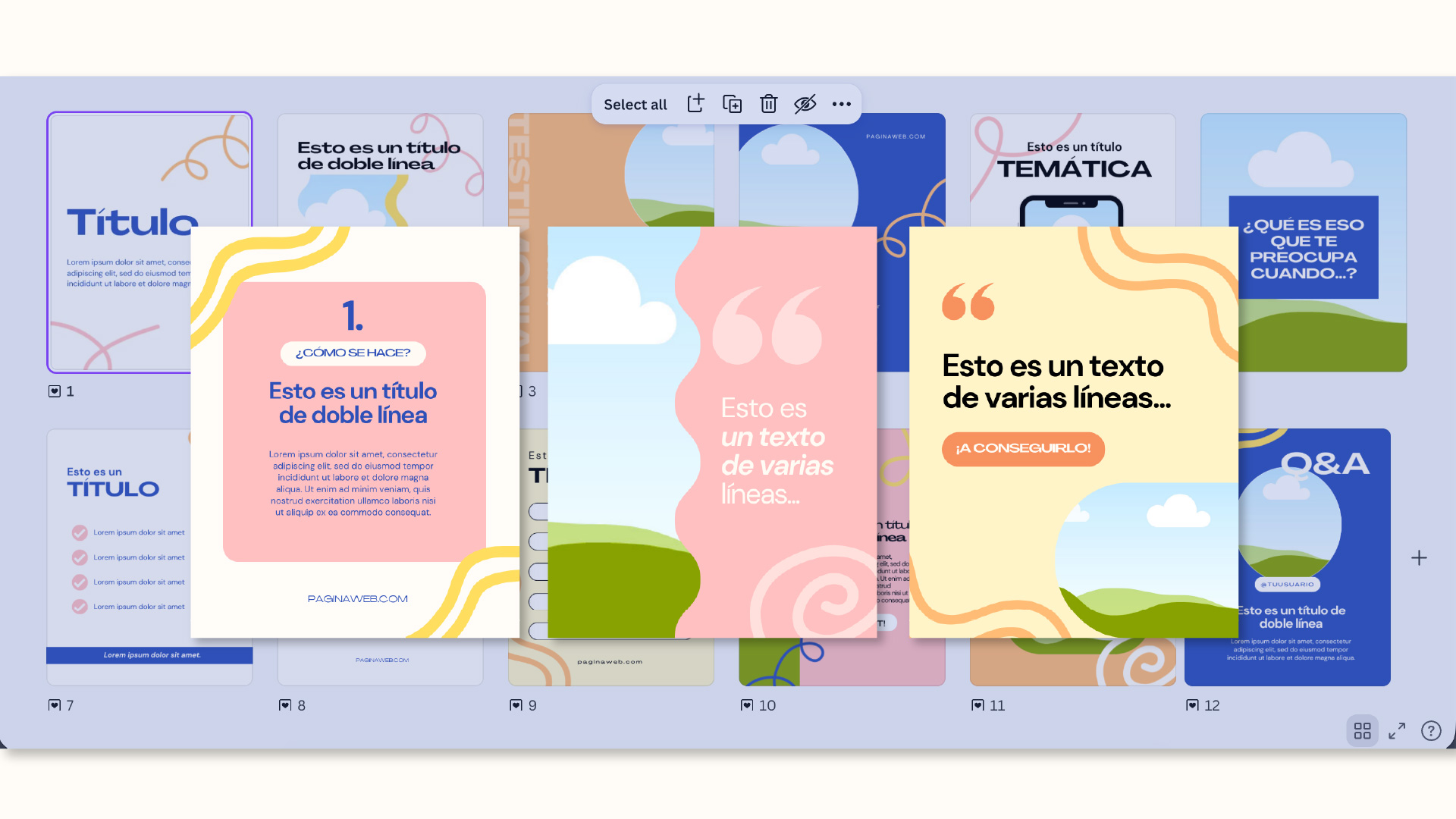Duplicate the selected page with the copy icon

(x=732, y=104)
